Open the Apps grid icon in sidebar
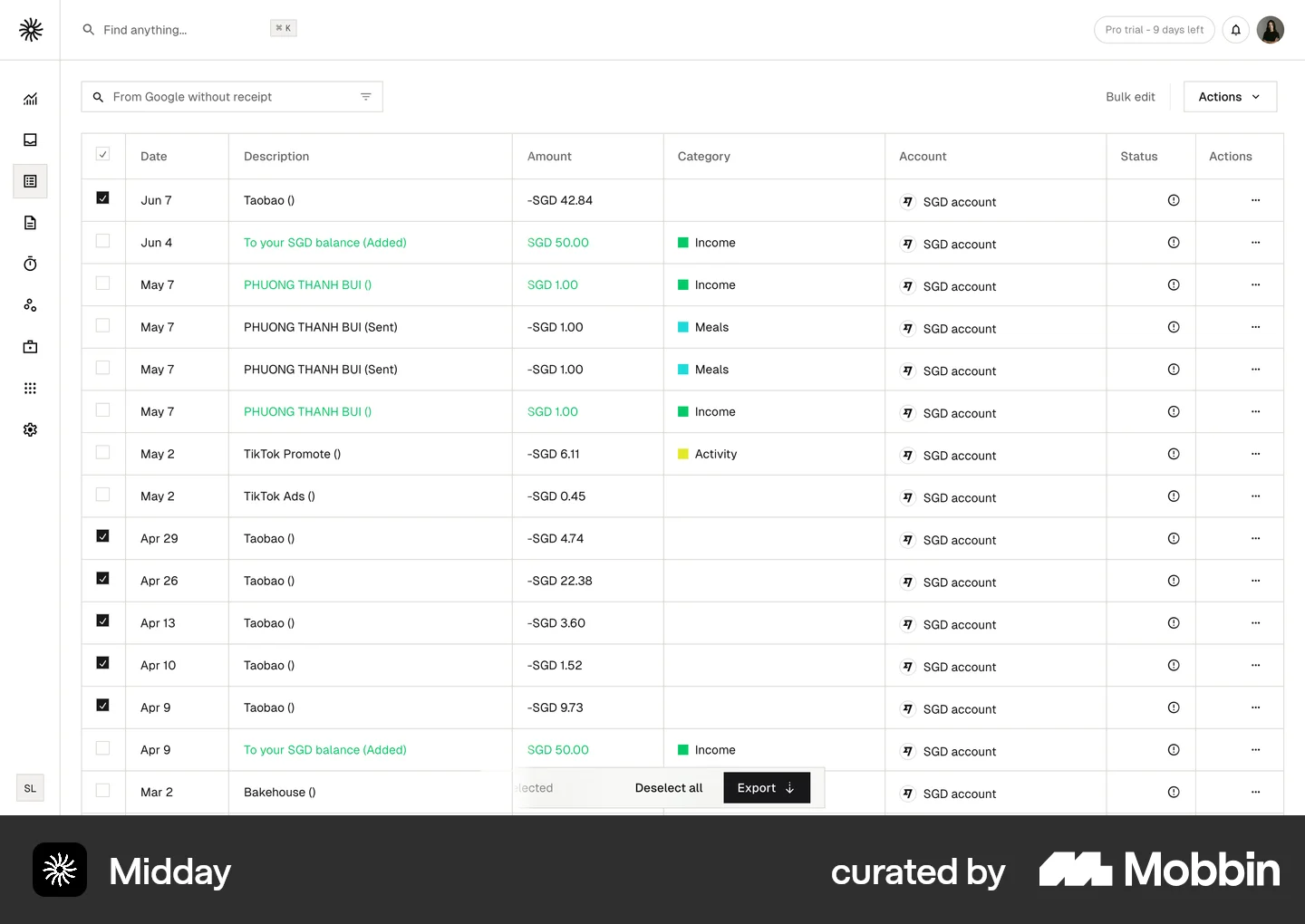This screenshot has width=1305, height=924. tap(30, 389)
